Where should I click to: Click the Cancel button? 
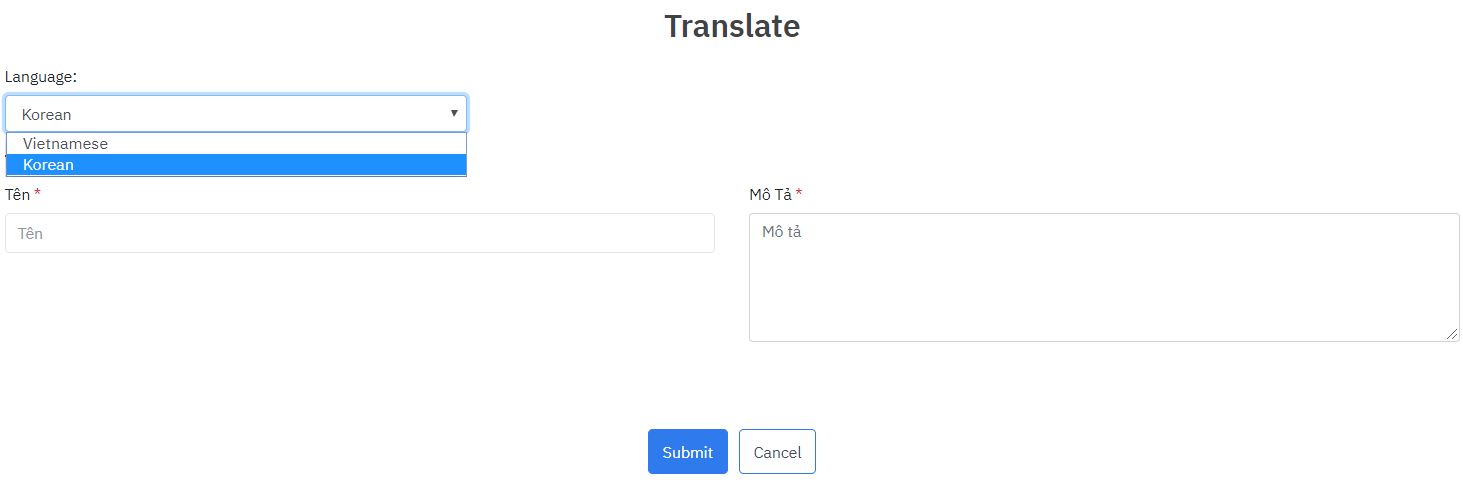[777, 452]
